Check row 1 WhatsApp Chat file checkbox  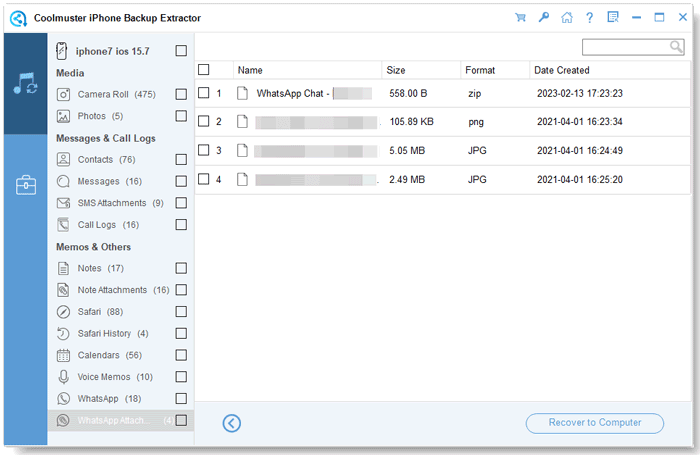(204, 92)
